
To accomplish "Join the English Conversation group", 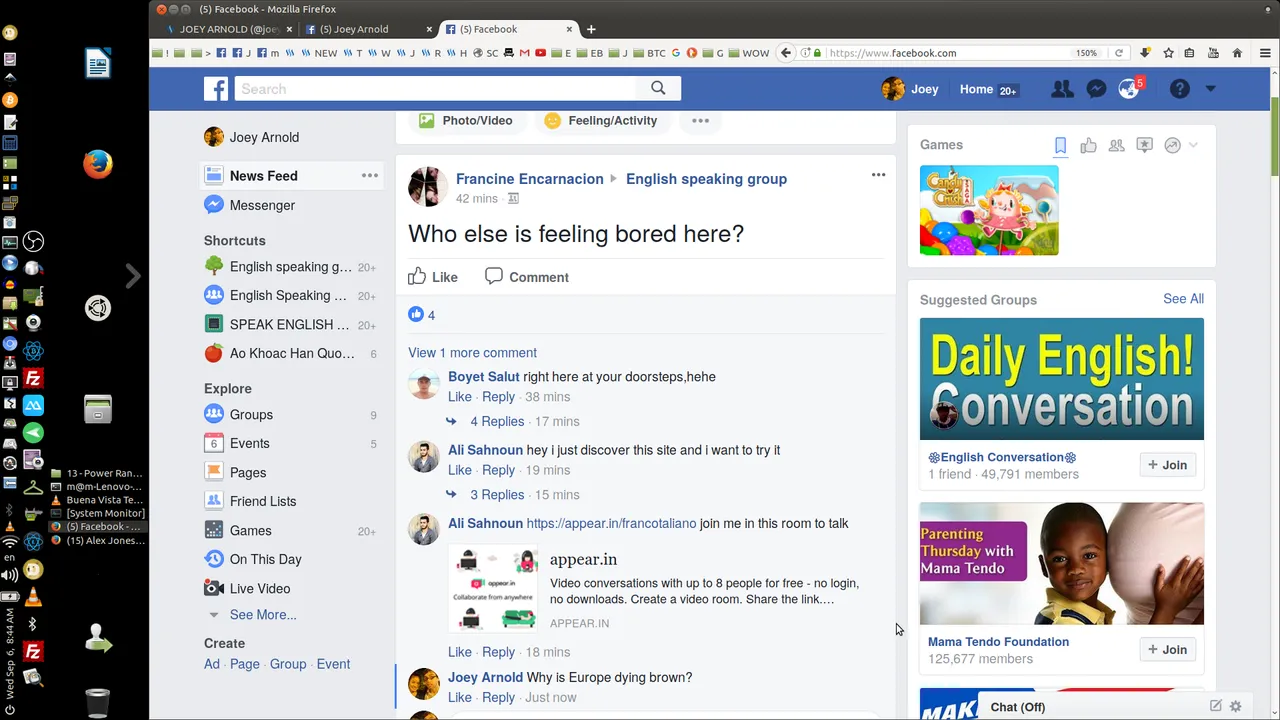I will click(1168, 465).
